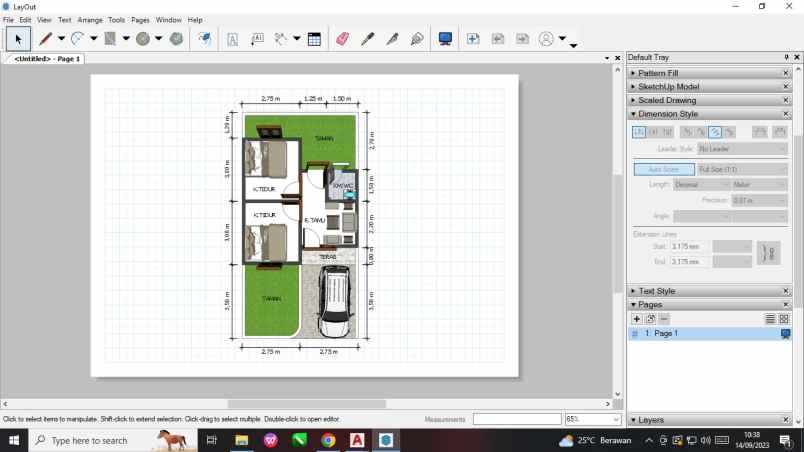This screenshot has height=452, width=804.
Task: Click the Auto Scale button
Action: click(x=663, y=170)
